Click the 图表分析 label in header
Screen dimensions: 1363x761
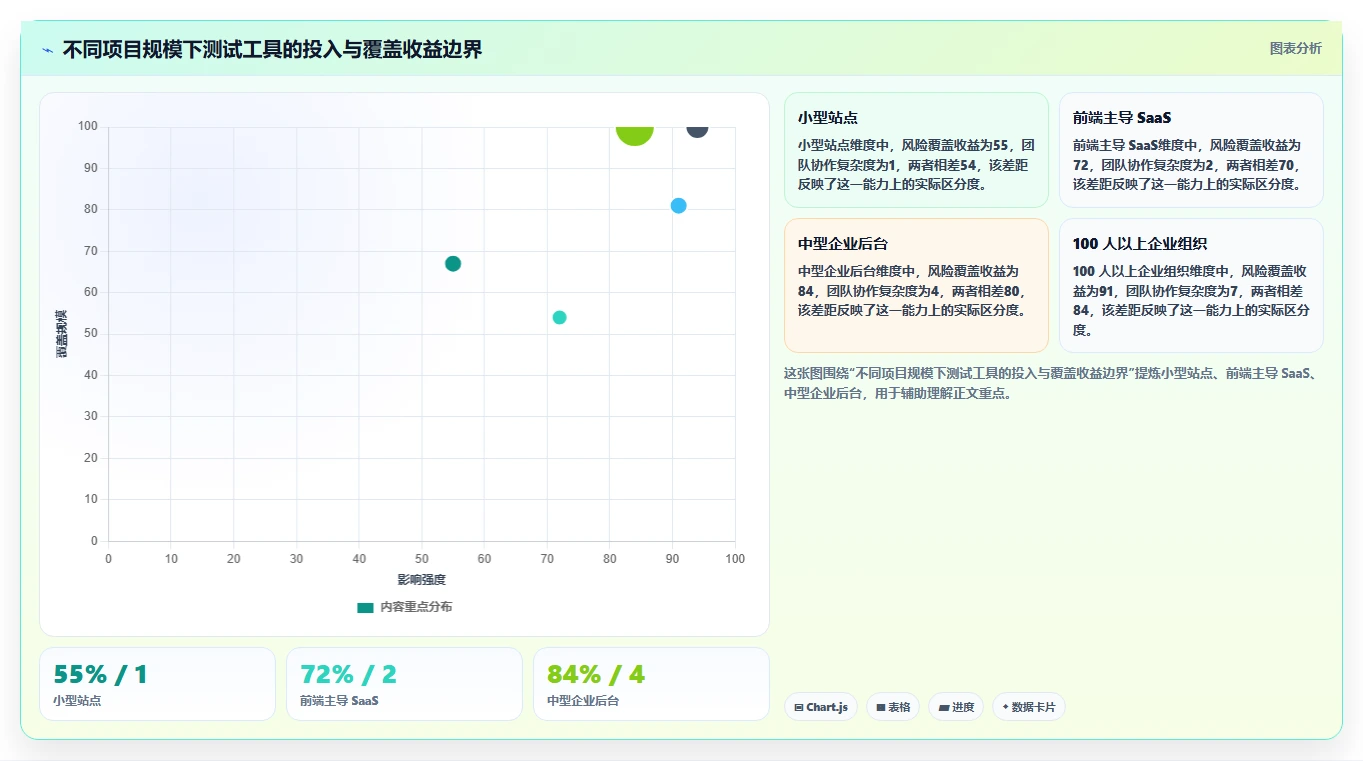tap(1295, 48)
